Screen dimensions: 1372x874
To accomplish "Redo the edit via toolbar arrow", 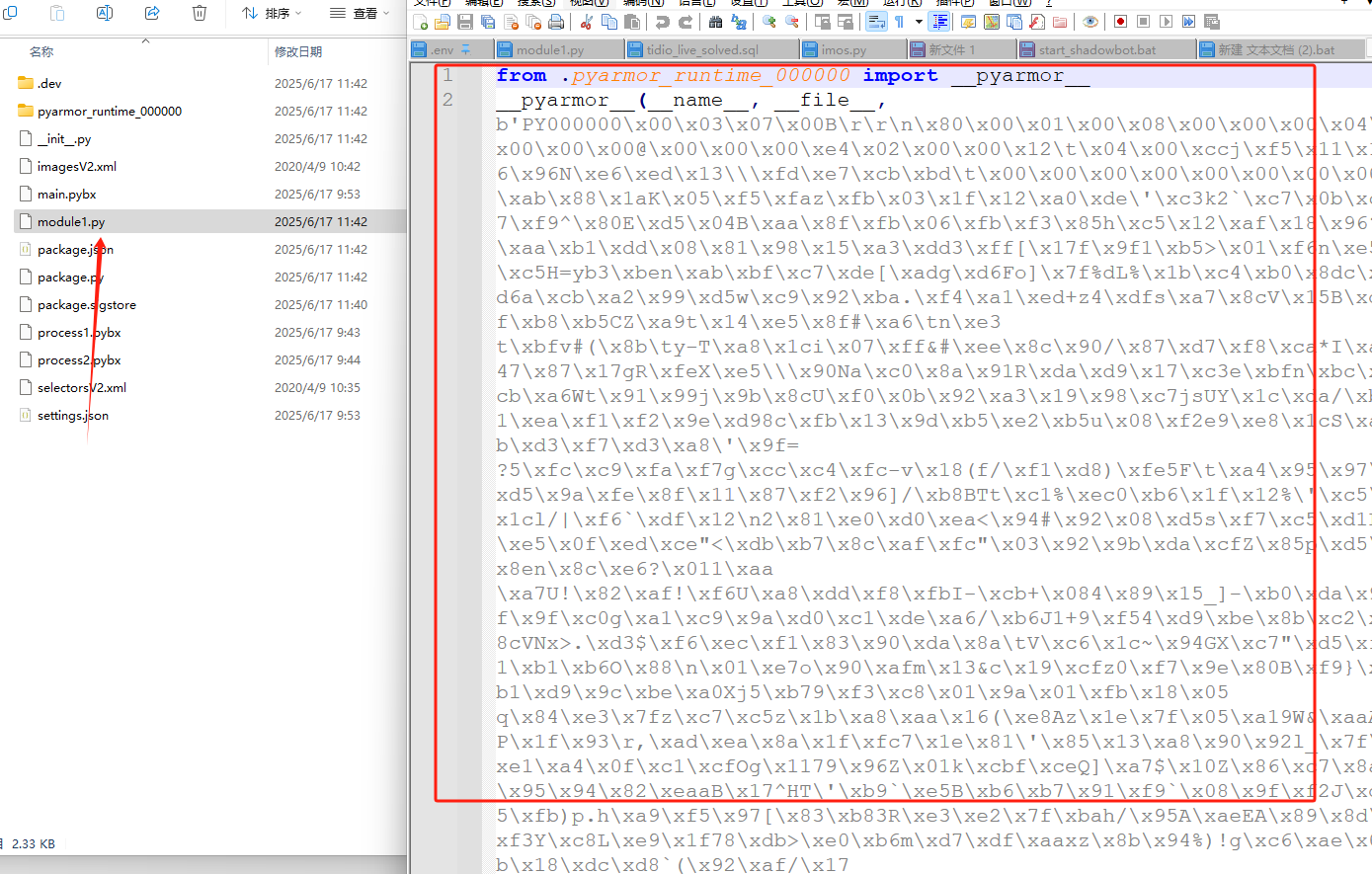I will [686, 22].
